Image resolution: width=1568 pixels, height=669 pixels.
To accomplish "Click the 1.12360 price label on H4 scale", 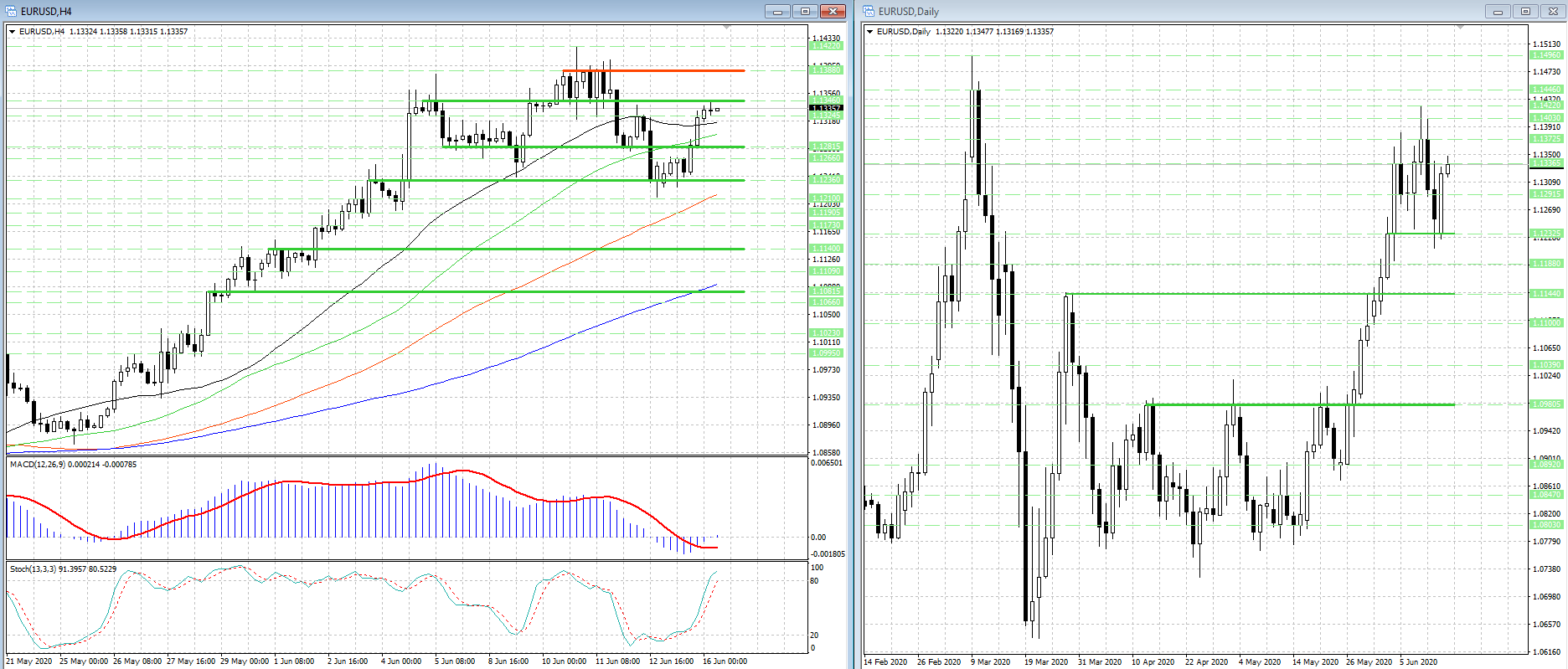I will [x=826, y=180].
